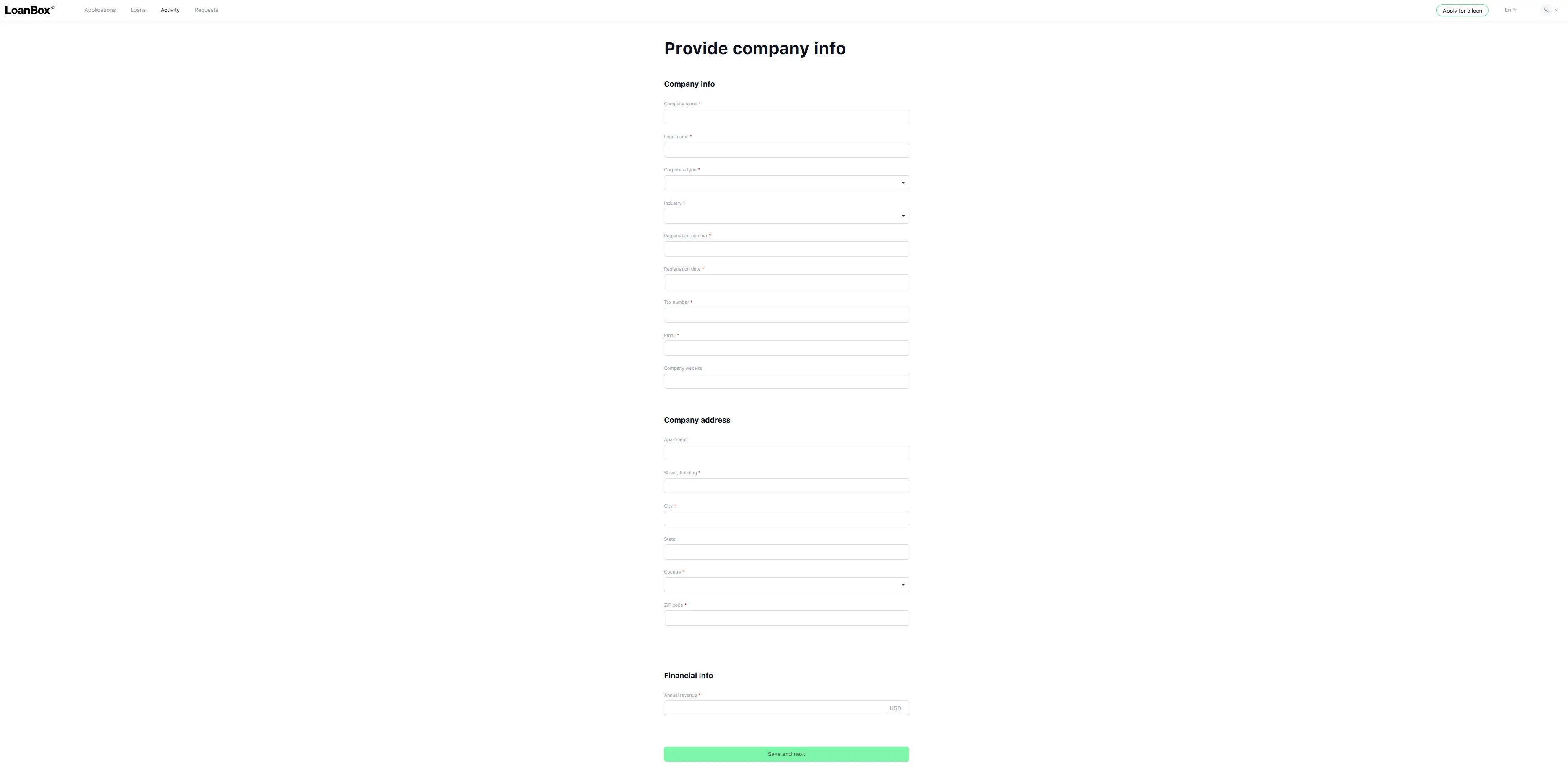Focus the Company name field

tap(786, 117)
